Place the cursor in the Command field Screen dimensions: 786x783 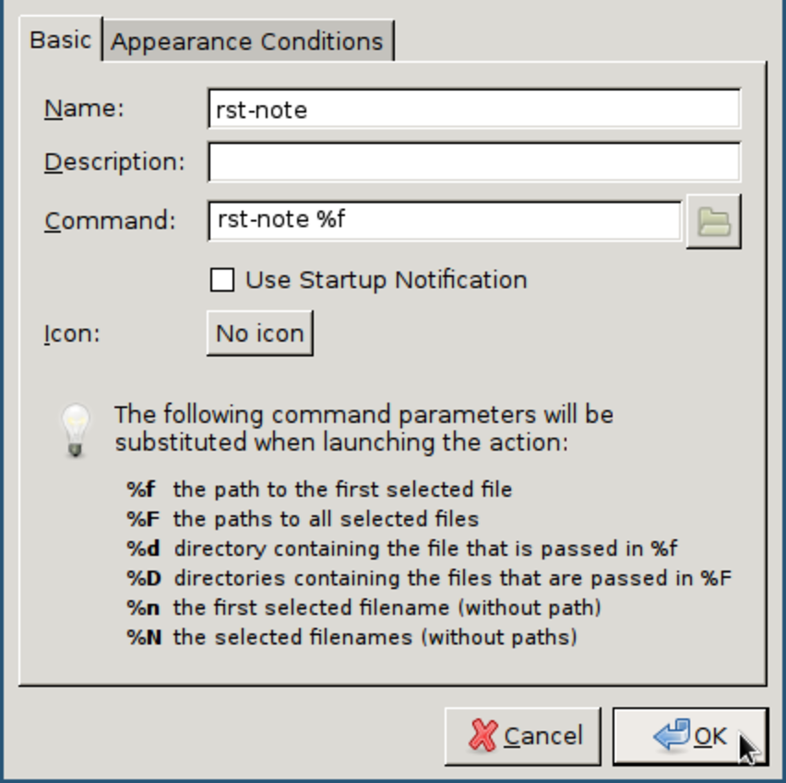coord(445,220)
